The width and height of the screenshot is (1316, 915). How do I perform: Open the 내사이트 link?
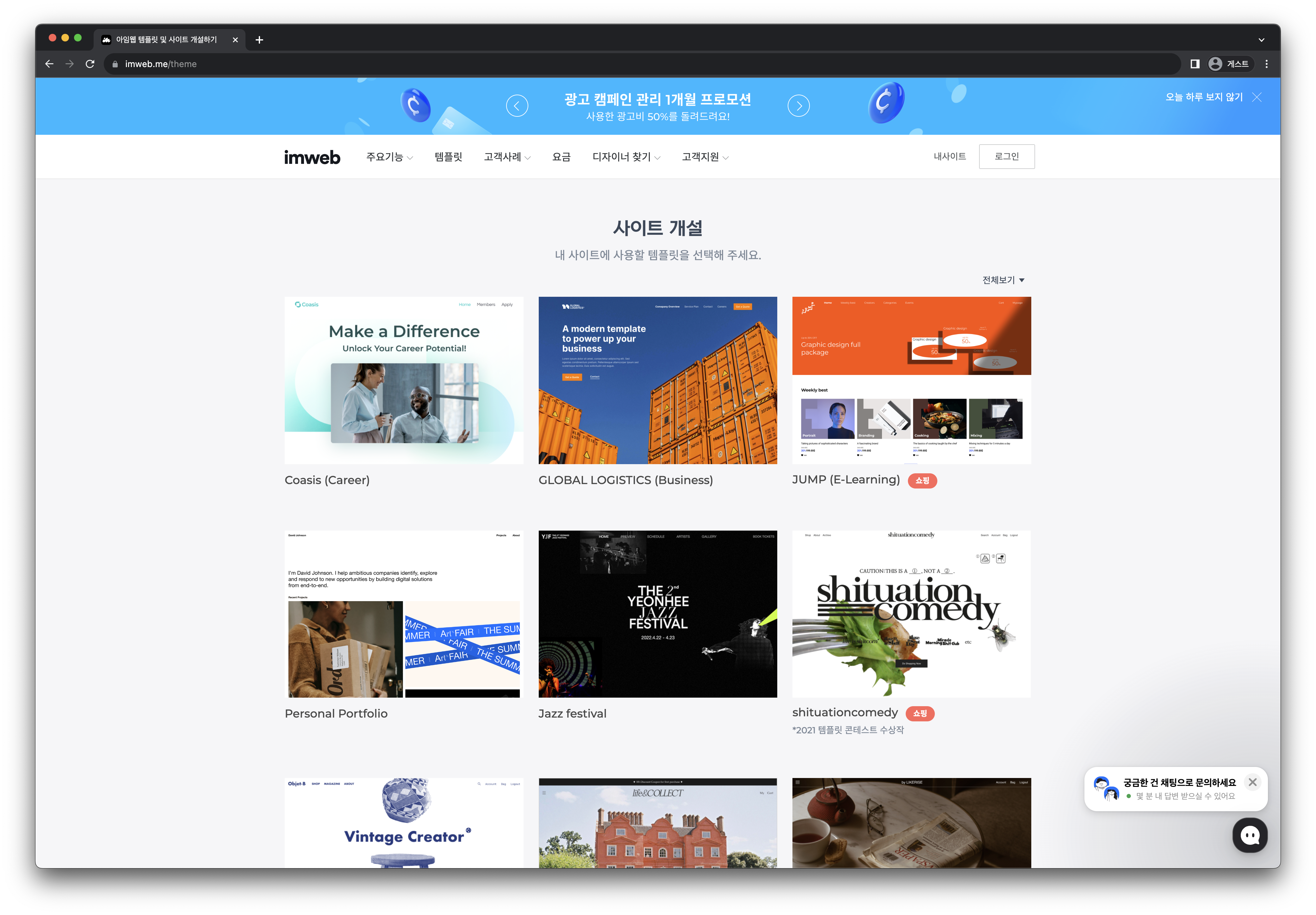click(950, 157)
